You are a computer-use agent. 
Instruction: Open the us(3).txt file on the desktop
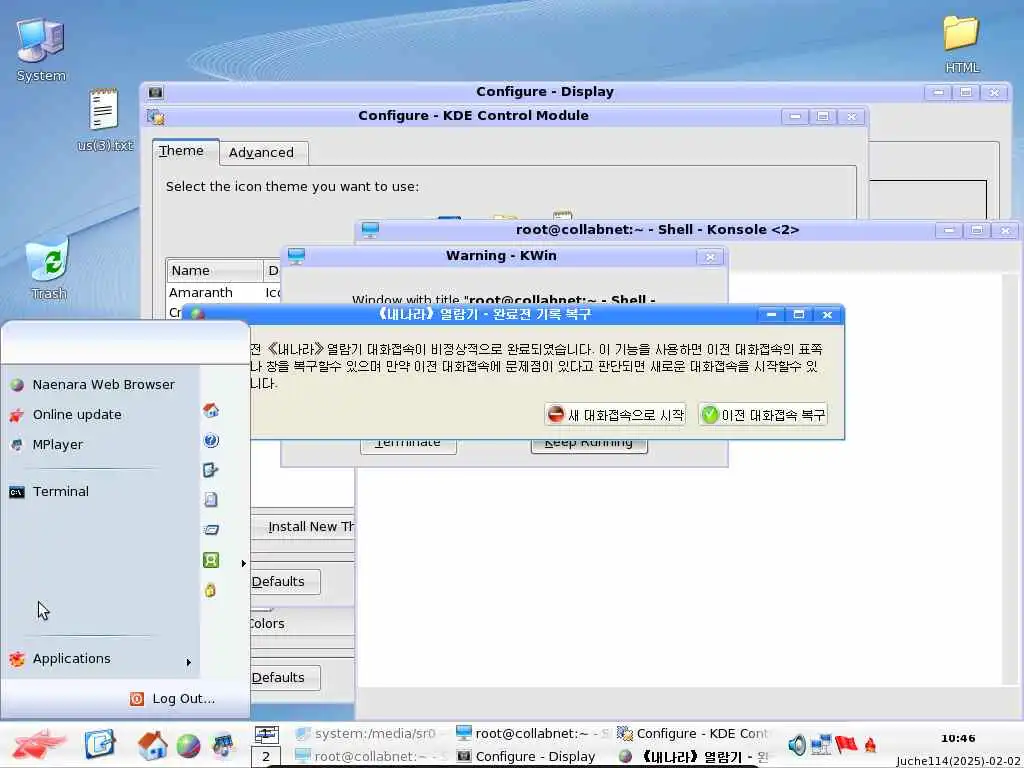(x=104, y=120)
